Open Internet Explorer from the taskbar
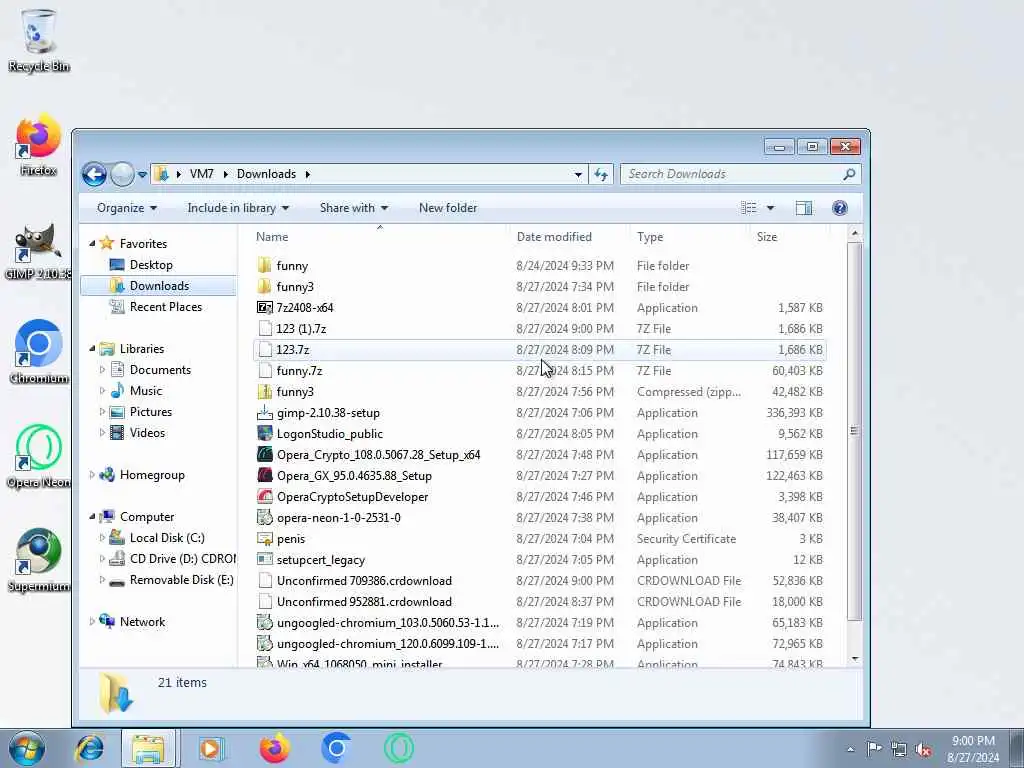 coord(89,748)
